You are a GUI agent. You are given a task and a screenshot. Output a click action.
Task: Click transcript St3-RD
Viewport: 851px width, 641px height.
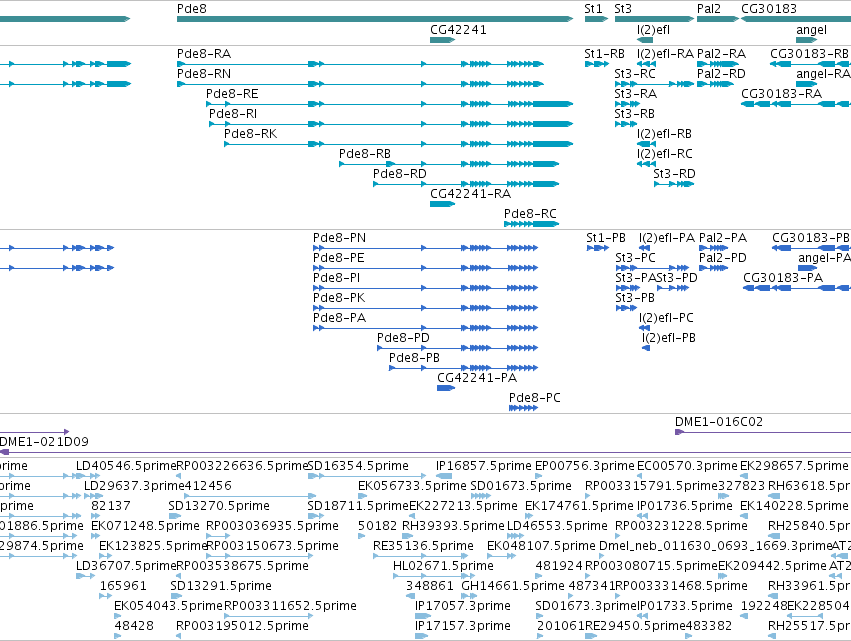(x=674, y=184)
